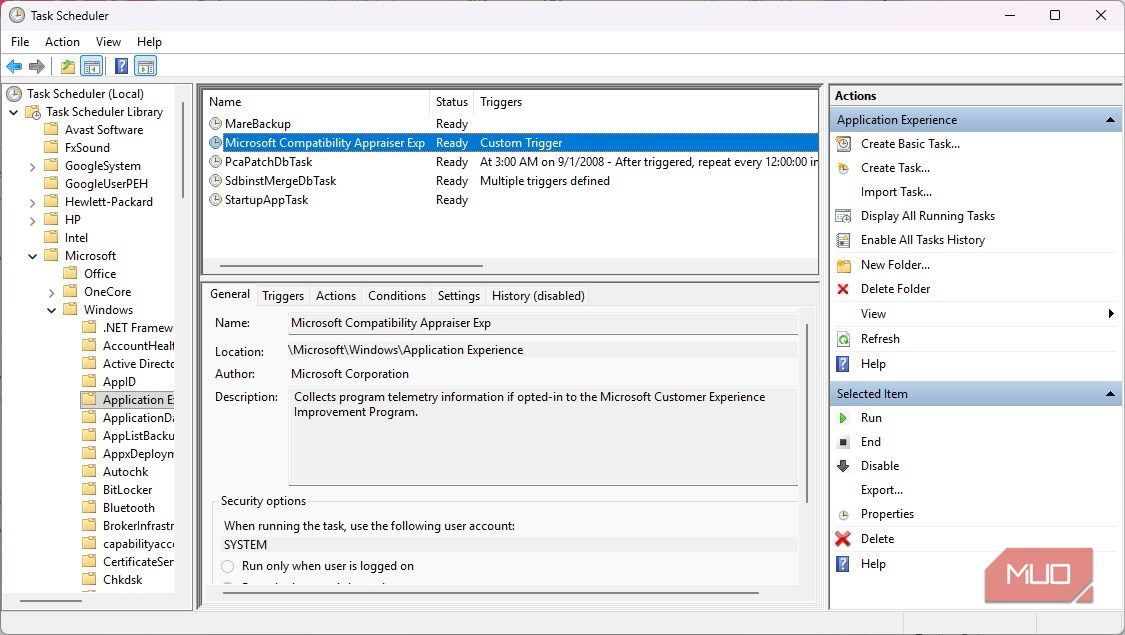Switch to the Triggers tab
The width and height of the screenshot is (1125, 635).
coord(283,296)
